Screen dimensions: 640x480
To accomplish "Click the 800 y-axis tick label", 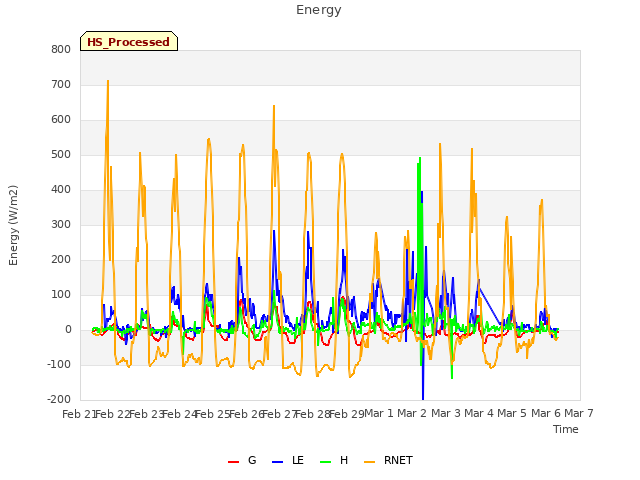I will click(x=61, y=49).
